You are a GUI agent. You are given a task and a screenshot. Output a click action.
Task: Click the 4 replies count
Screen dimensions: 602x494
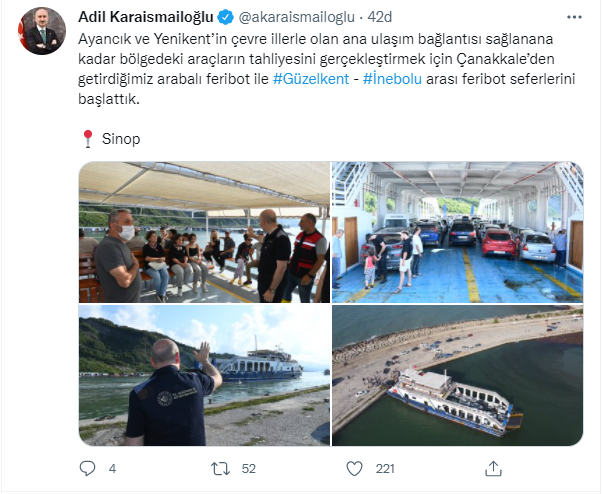pos(112,469)
